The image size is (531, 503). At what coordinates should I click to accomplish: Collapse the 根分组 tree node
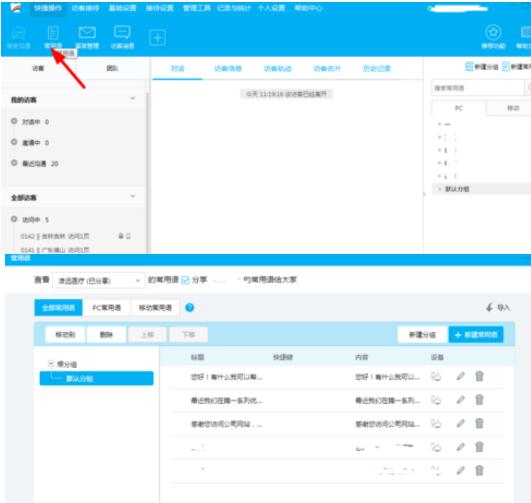(51, 364)
